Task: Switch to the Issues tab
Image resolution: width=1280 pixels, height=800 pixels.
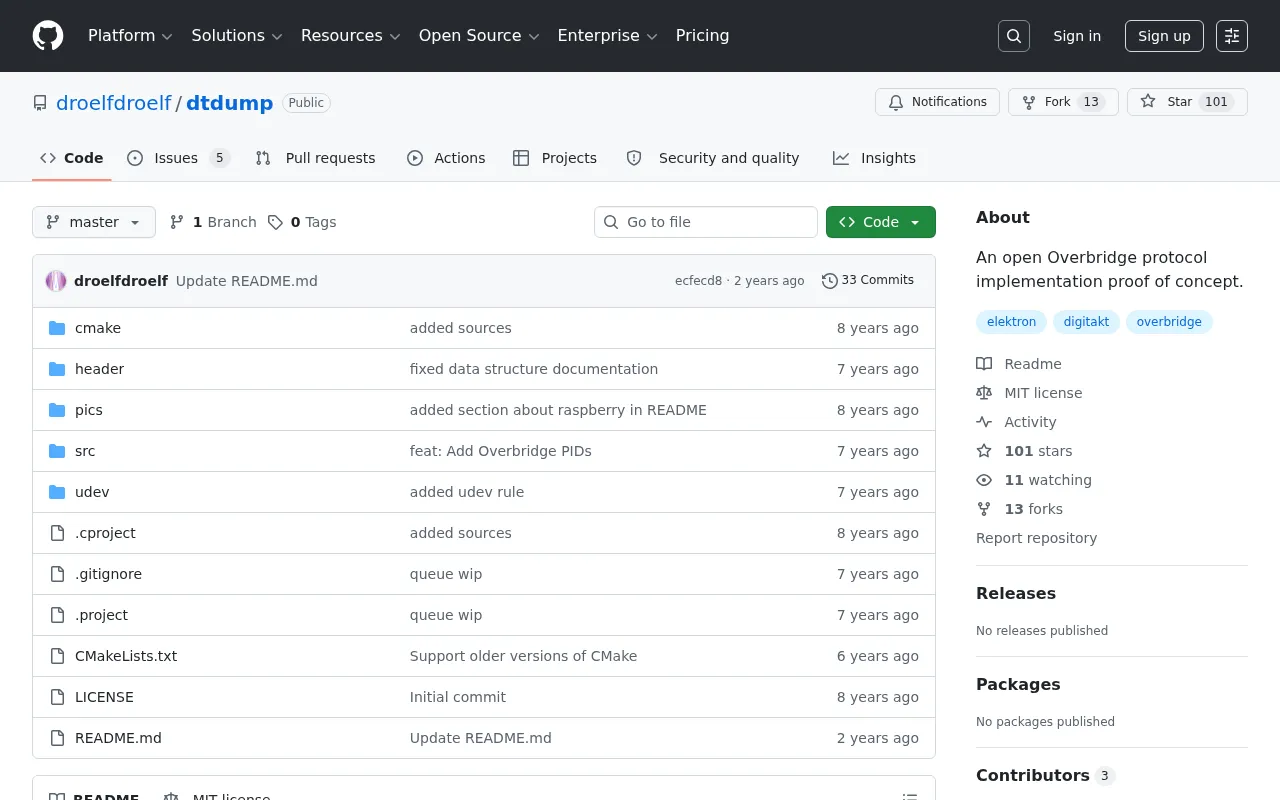Action: 179,158
